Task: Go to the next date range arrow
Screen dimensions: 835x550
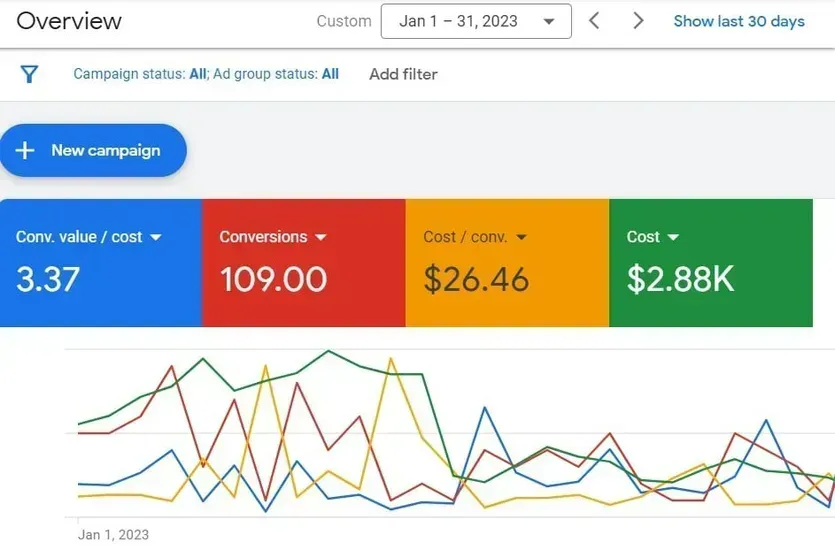Action: 638,21
